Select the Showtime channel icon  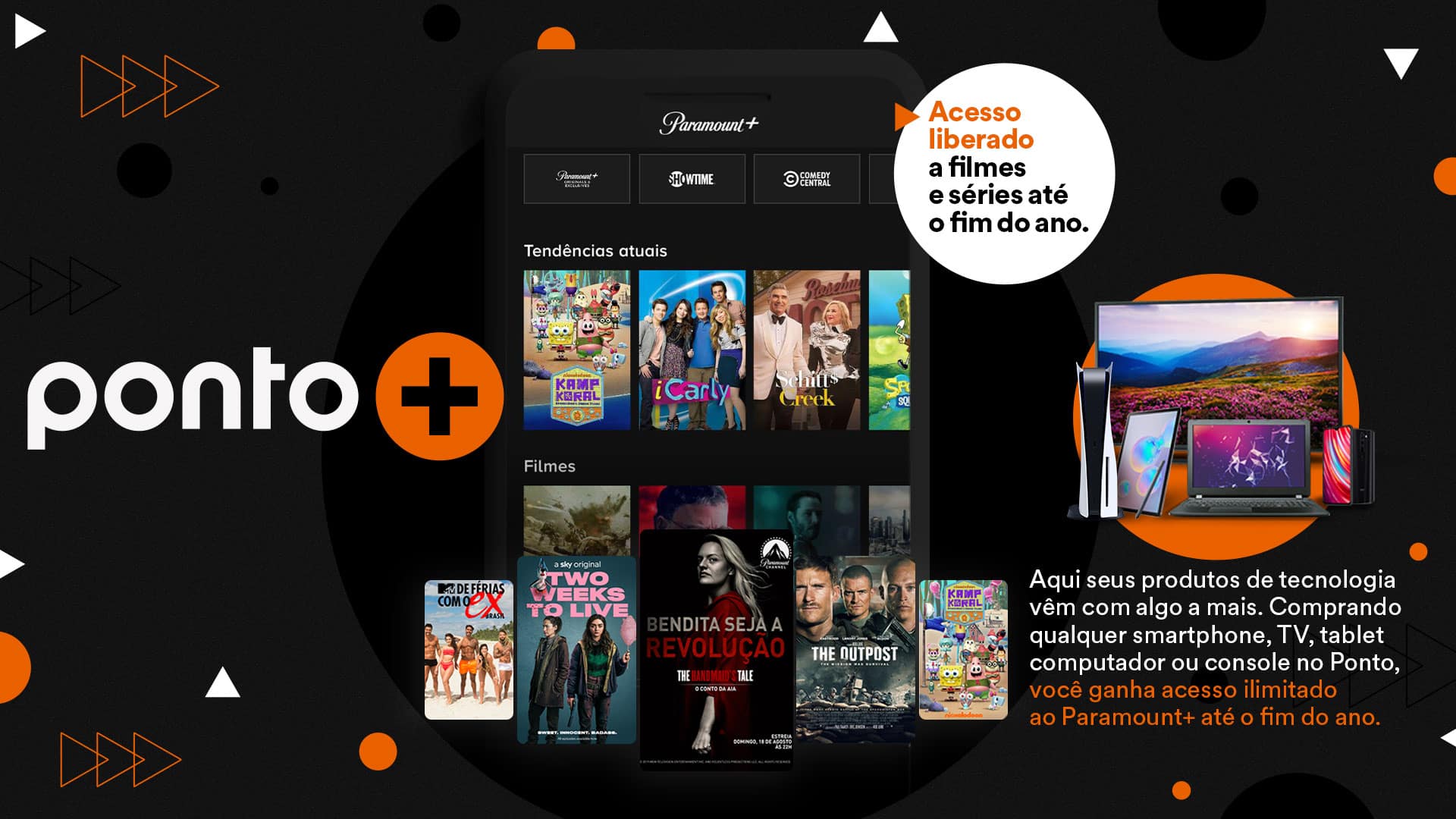pyautogui.click(x=694, y=178)
